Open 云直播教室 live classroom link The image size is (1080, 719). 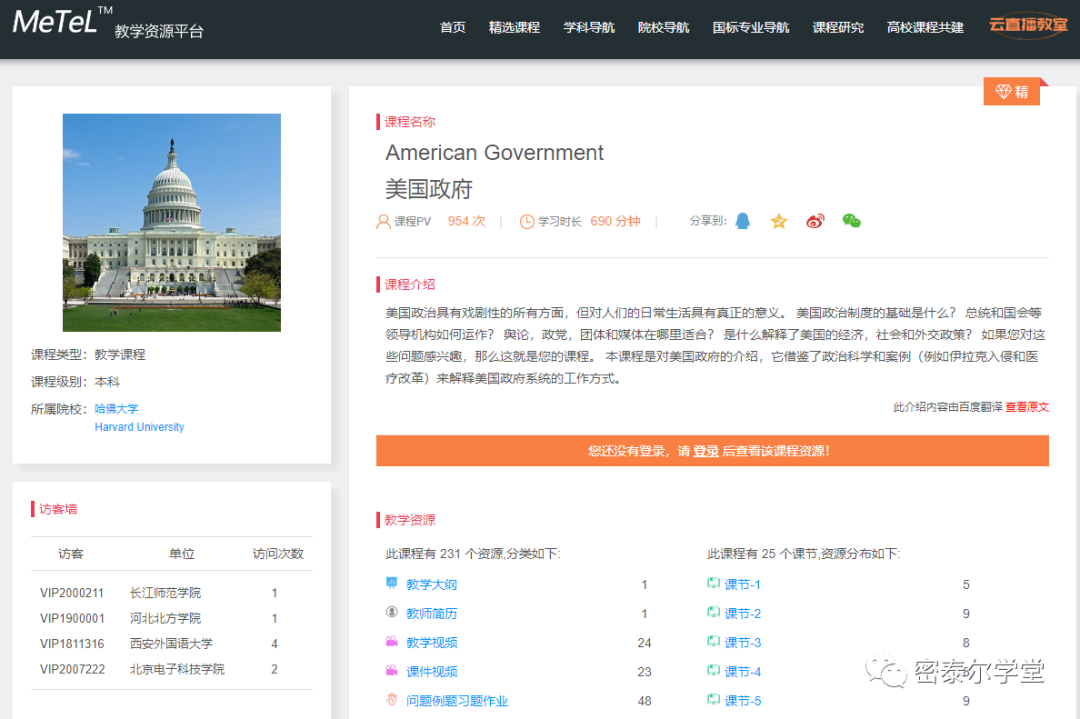click(1028, 25)
